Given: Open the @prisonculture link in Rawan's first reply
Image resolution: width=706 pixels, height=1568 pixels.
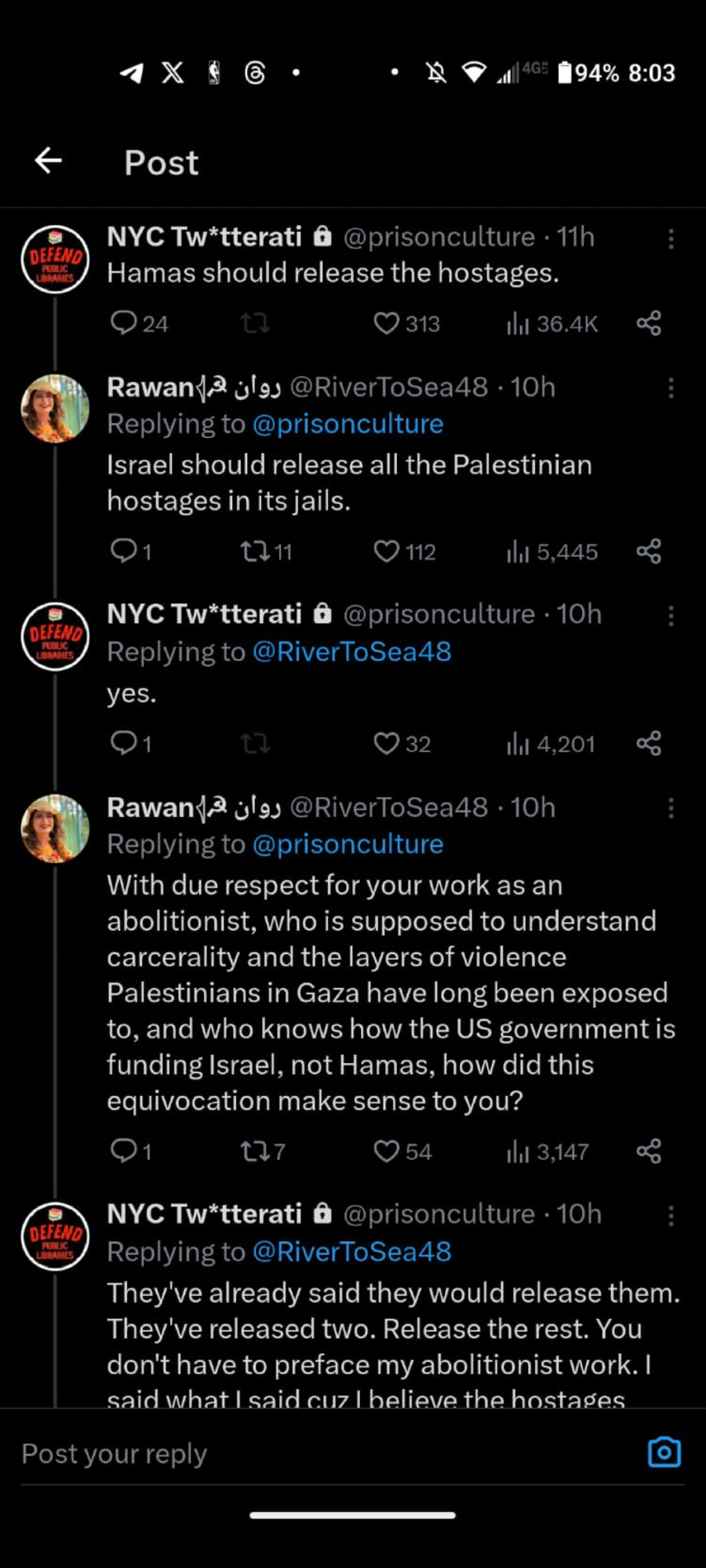Looking at the screenshot, I should coord(348,424).
